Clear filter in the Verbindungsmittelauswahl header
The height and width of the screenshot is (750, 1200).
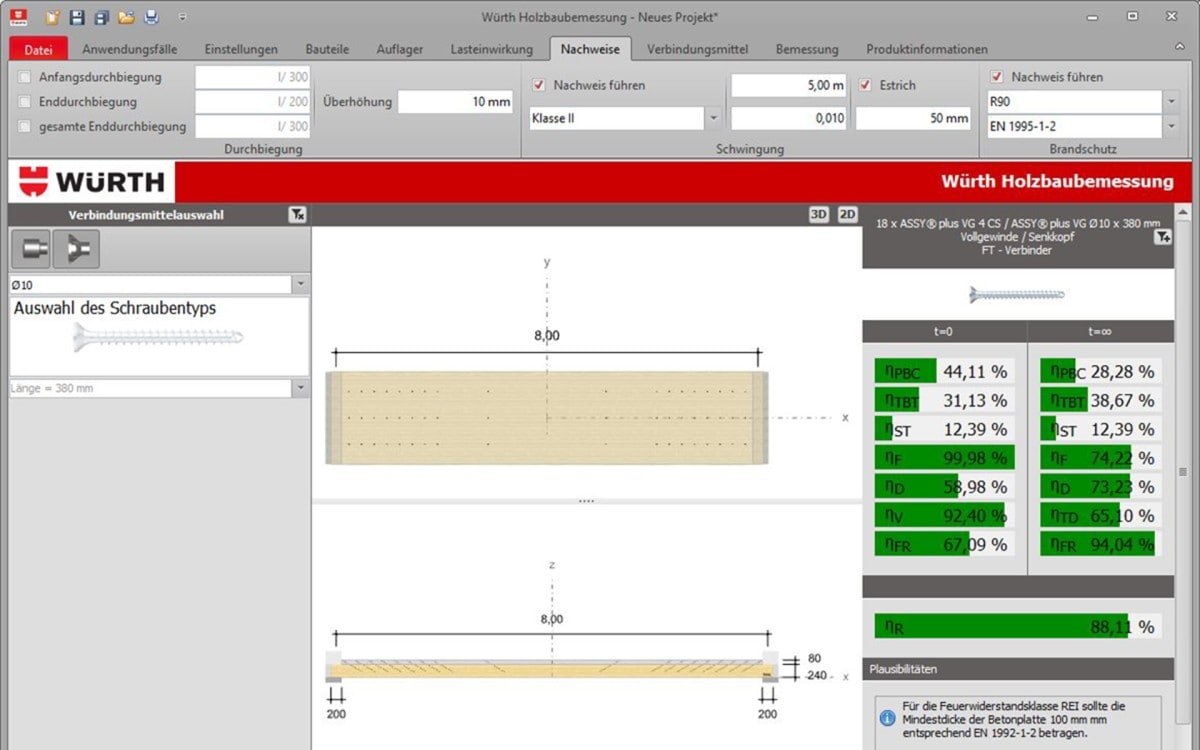tap(297, 214)
